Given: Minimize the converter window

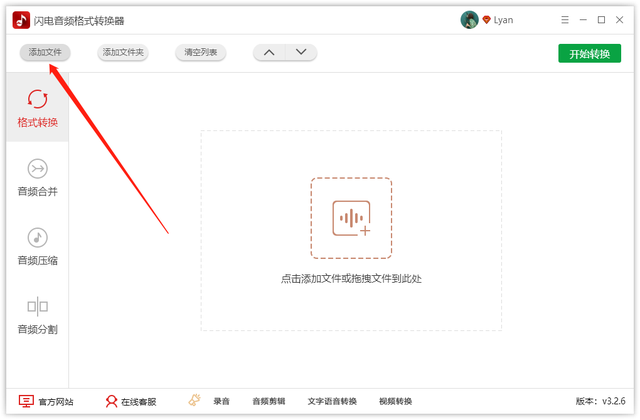Looking at the screenshot, I should 583,20.
